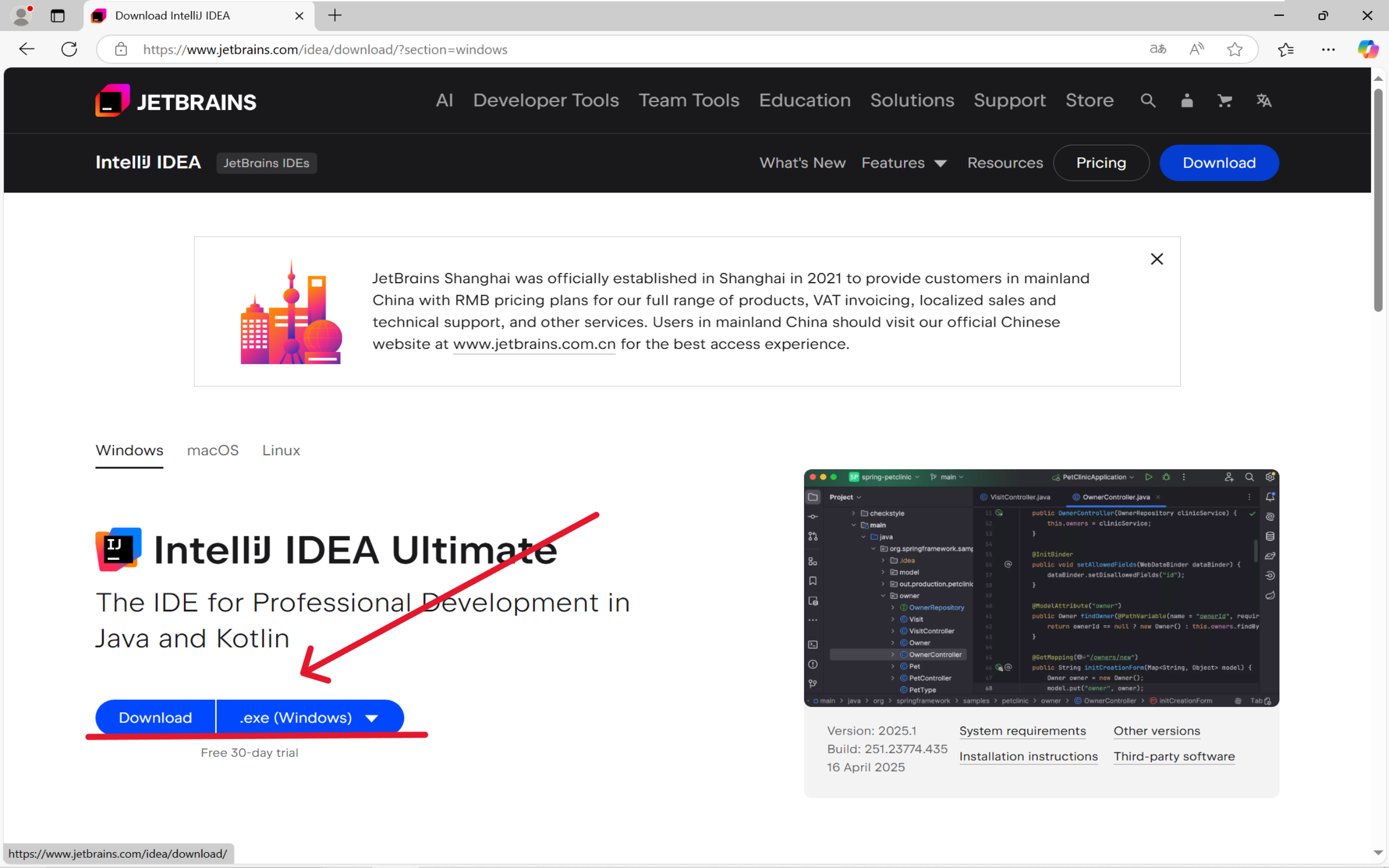The width and height of the screenshot is (1389, 868).
Task: Download IntelliJ IDEA Ultimate
Action: (155, 717)
